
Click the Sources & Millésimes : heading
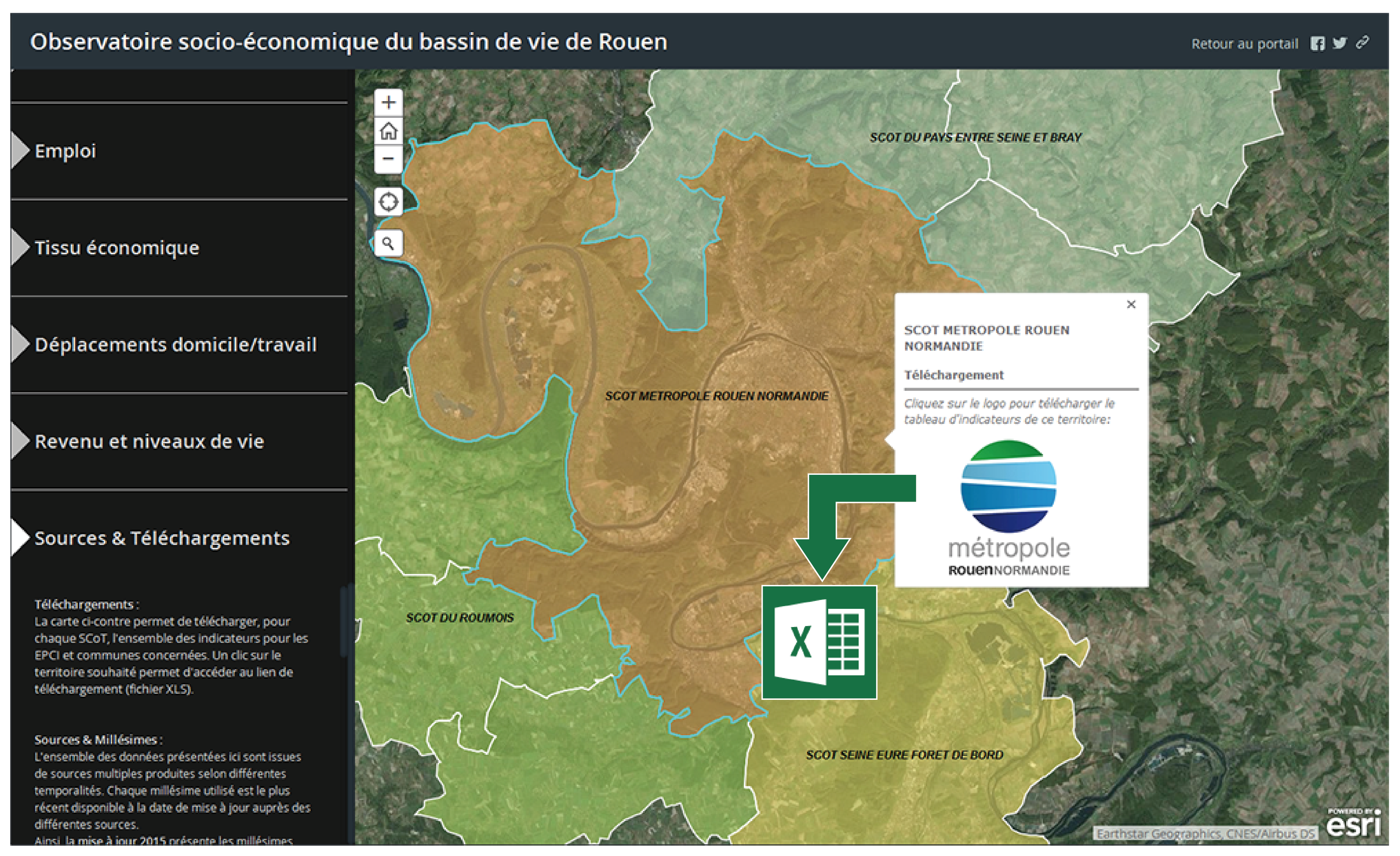[x=98, y=740]
